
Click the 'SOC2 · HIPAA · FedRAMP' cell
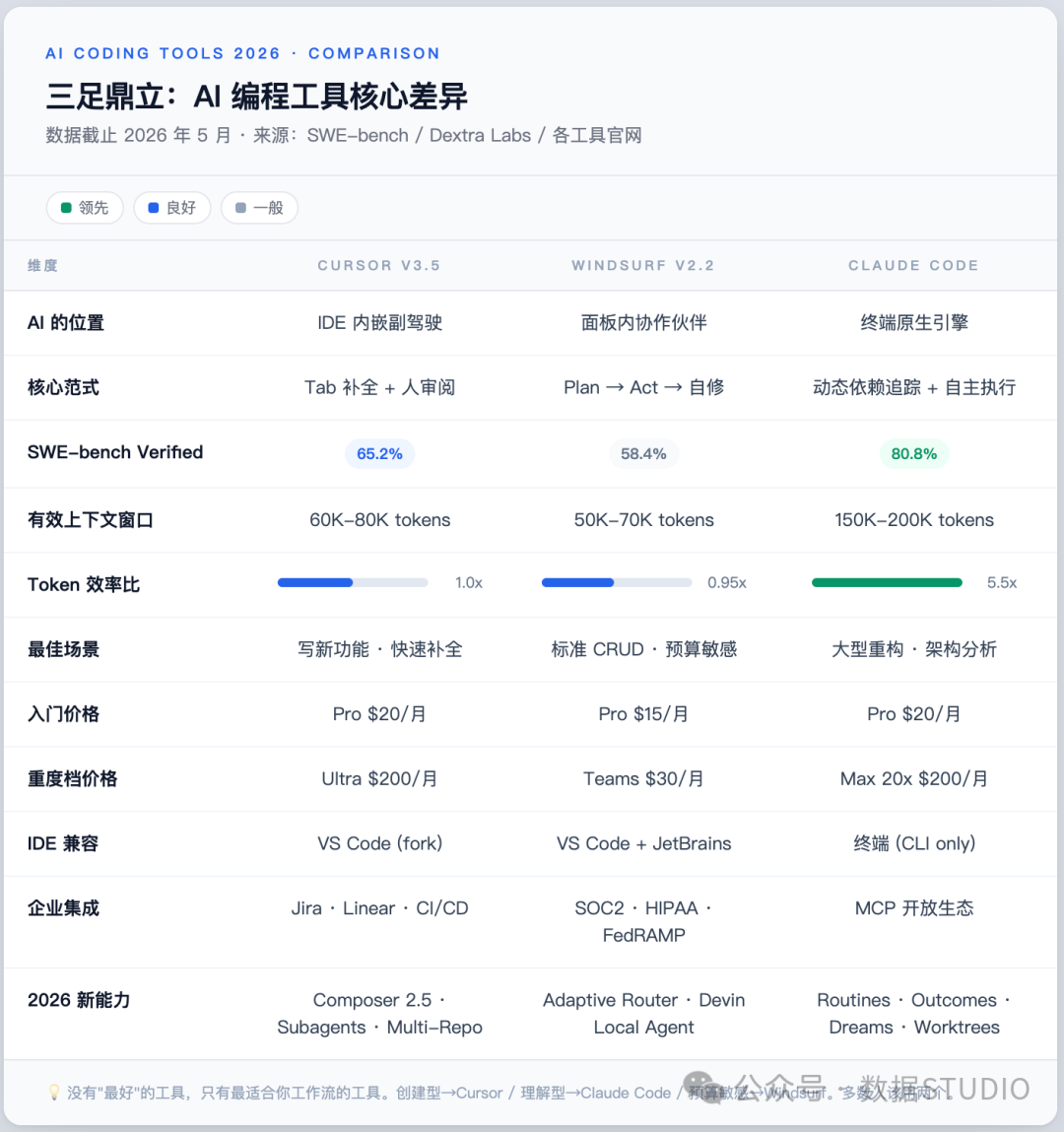coord(644,922)
